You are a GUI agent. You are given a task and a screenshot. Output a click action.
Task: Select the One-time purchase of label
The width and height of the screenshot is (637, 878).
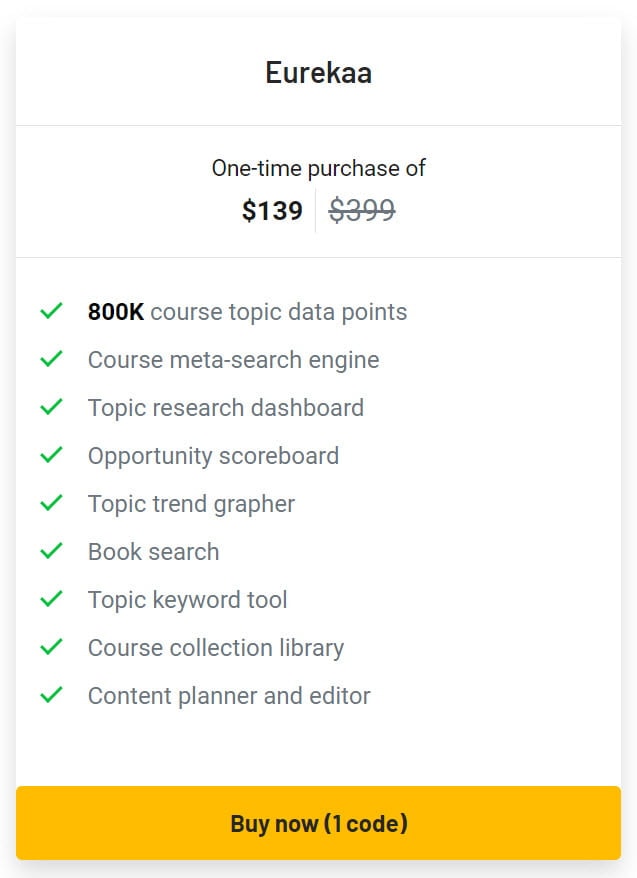coord(318,168)
